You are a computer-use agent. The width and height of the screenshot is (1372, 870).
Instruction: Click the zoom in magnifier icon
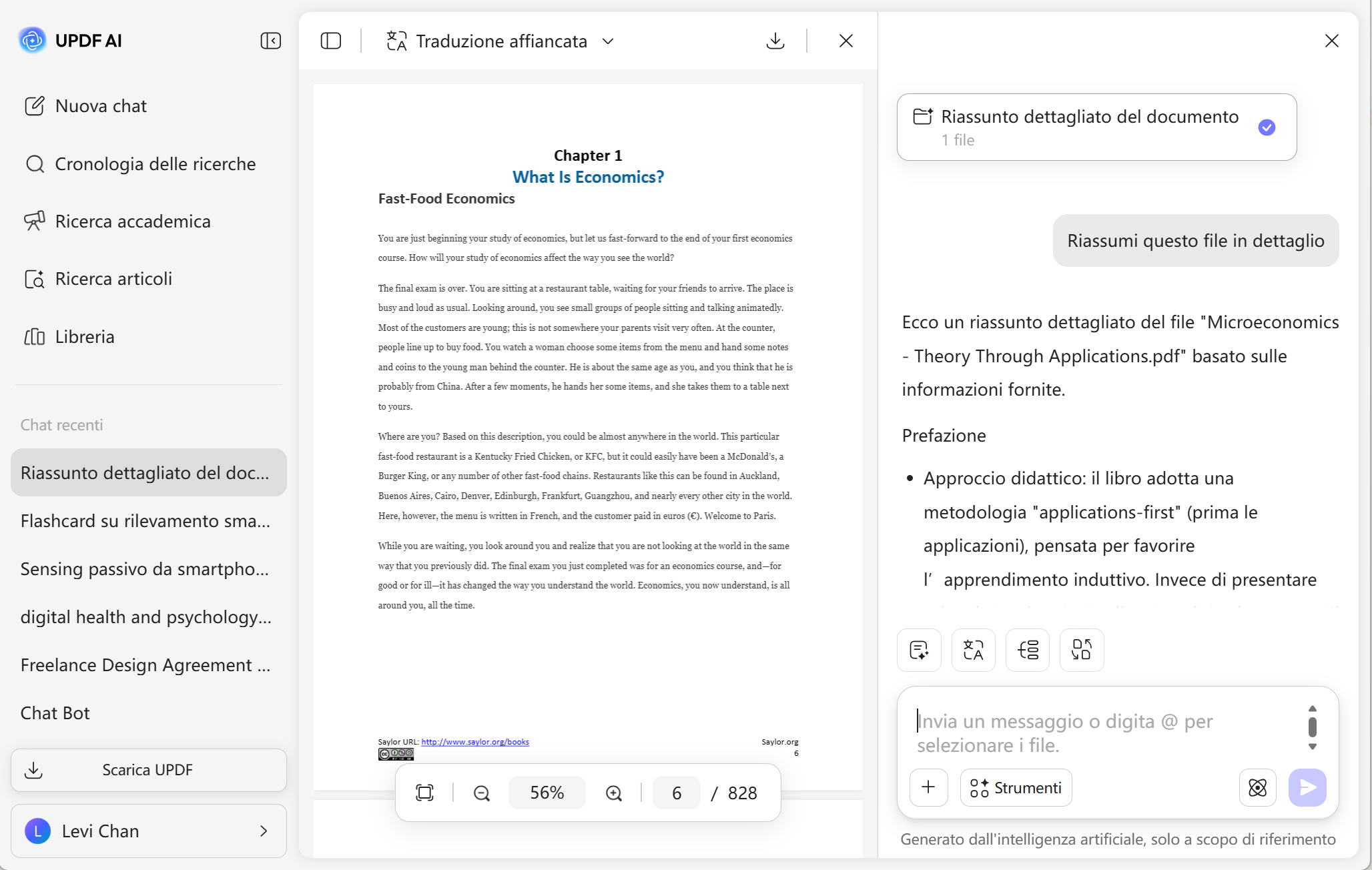pos(613,793)
